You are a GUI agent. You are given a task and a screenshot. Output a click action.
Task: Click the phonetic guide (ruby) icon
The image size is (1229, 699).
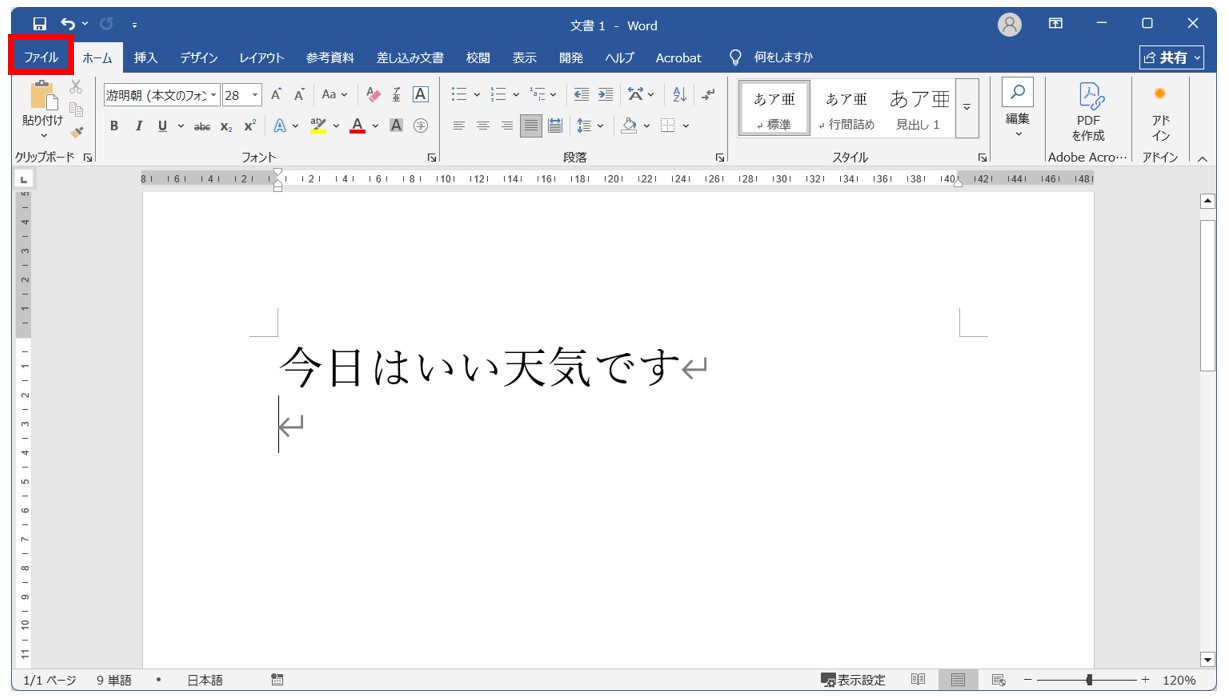(396, 95)
